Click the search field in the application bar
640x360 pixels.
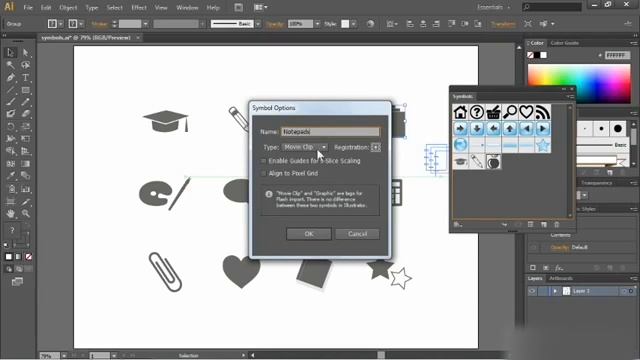[x=552, y=7]
